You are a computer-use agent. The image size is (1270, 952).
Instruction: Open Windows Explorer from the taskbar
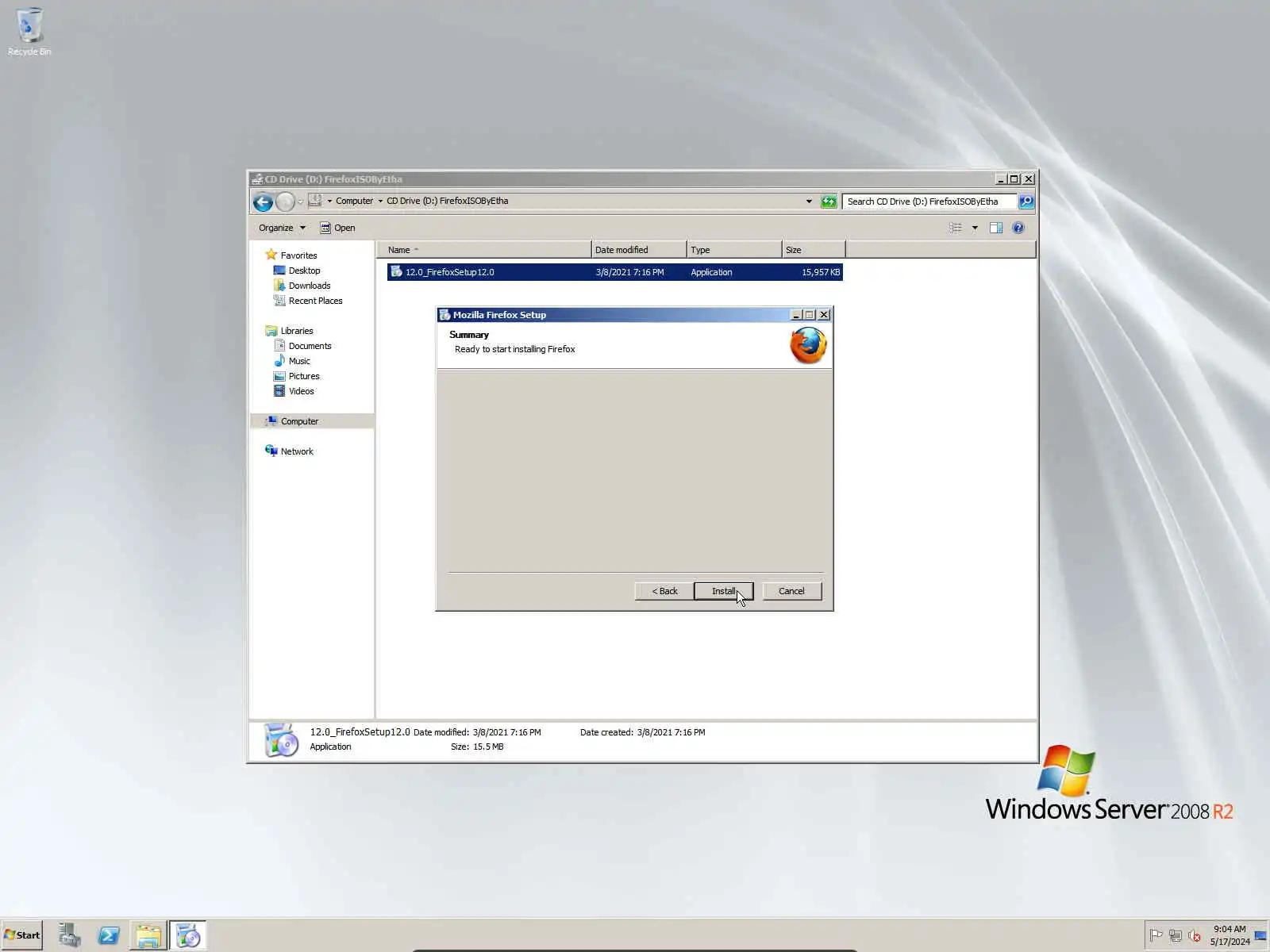148,935
